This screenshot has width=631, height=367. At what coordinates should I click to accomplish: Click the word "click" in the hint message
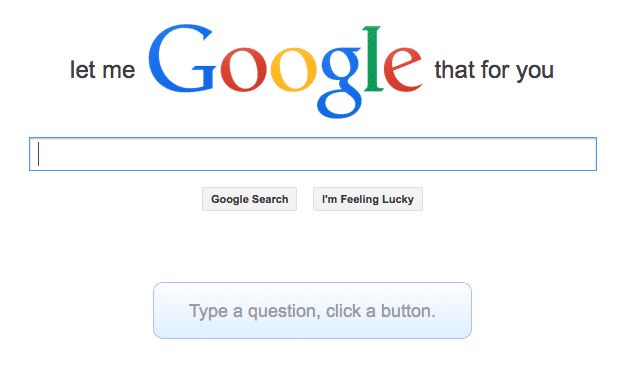click(x=343, y=311)
